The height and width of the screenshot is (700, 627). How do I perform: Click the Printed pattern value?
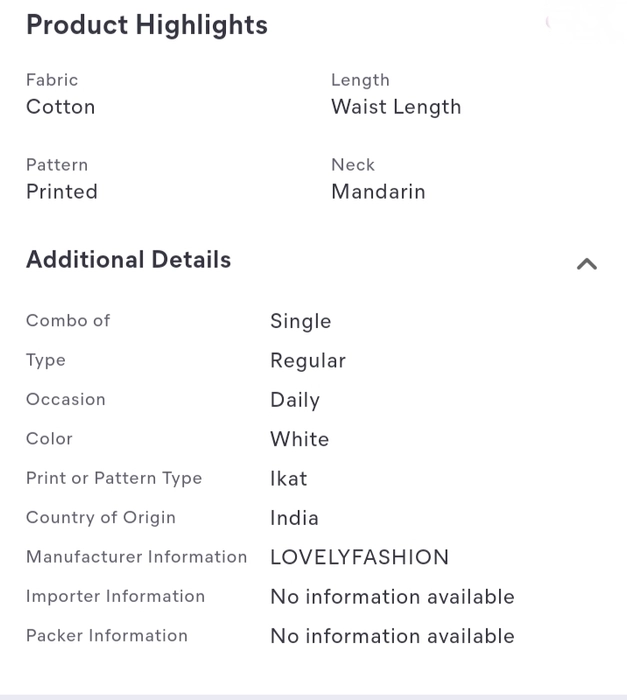(x=62, y=192)
